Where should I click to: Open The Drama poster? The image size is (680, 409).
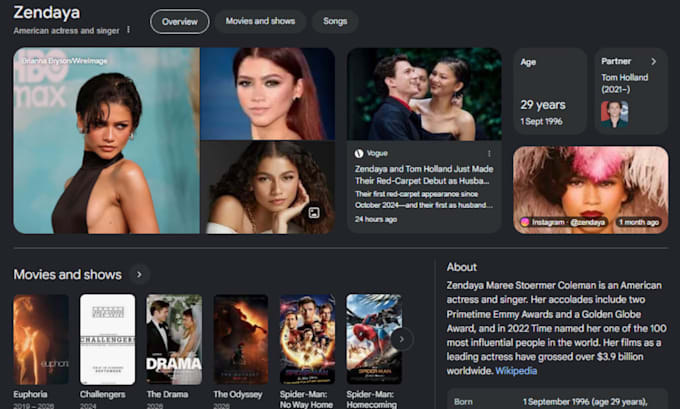174,339
